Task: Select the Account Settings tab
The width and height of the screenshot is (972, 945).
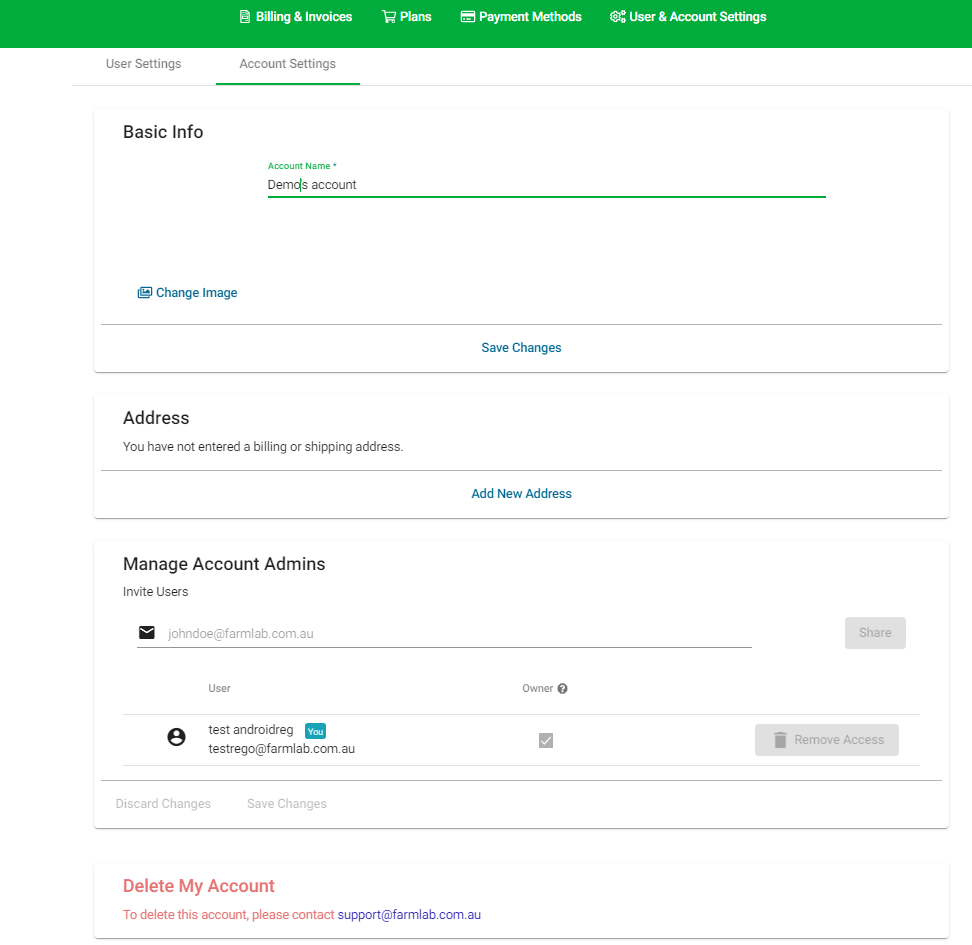Action: point(287,64)
